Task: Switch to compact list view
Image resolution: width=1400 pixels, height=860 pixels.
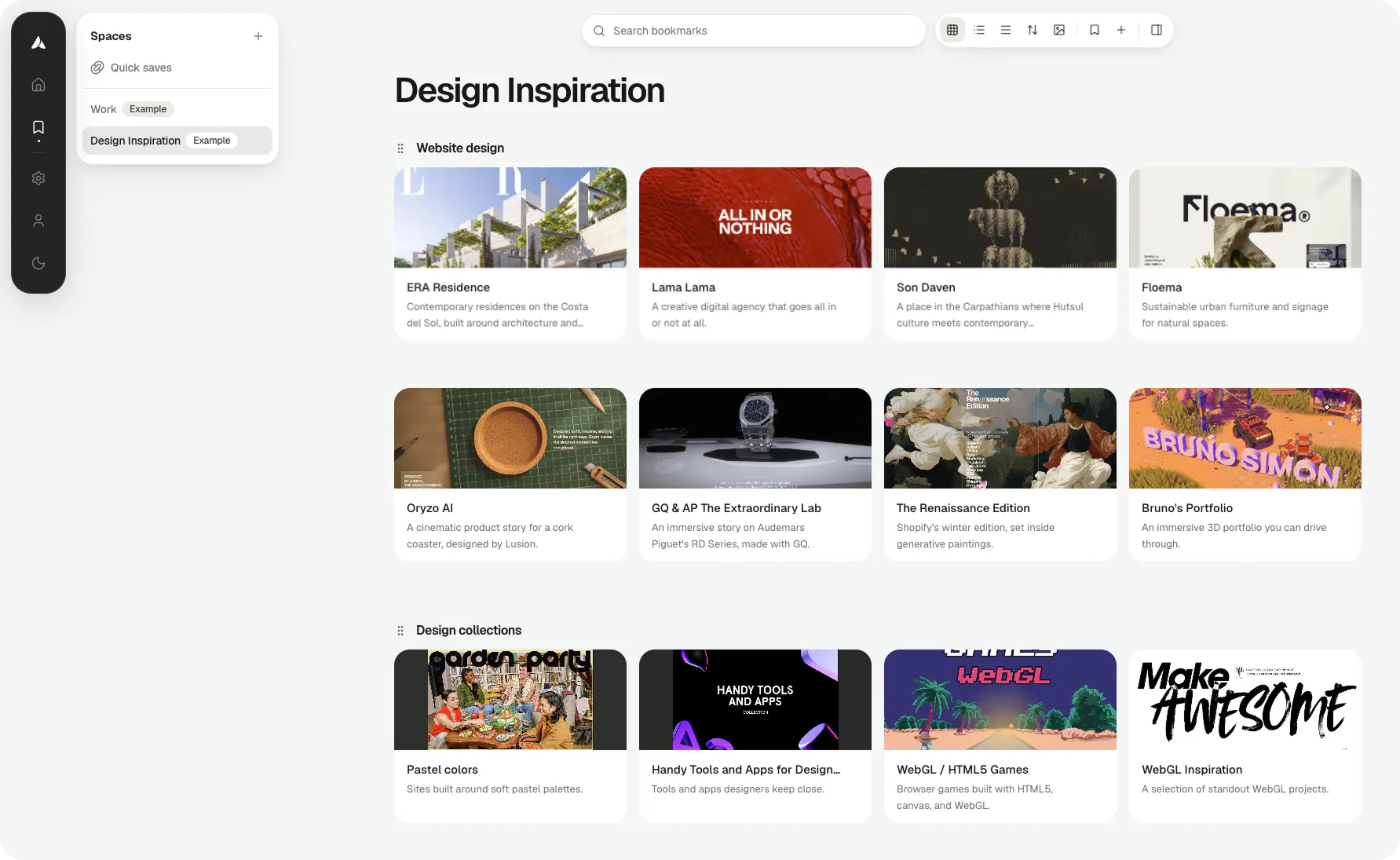Action: click(1006, 30)
